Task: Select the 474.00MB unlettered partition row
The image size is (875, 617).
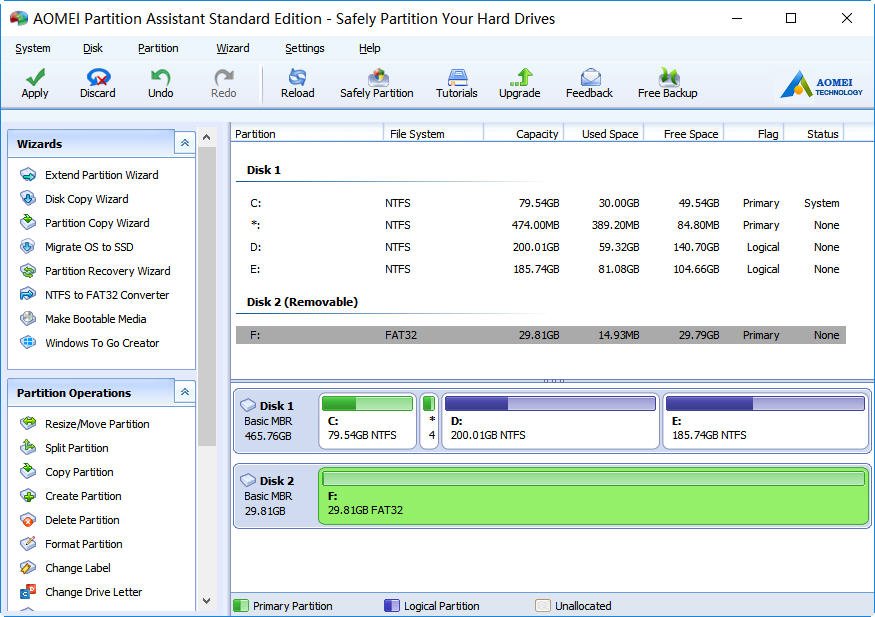Action: [541, 225]
